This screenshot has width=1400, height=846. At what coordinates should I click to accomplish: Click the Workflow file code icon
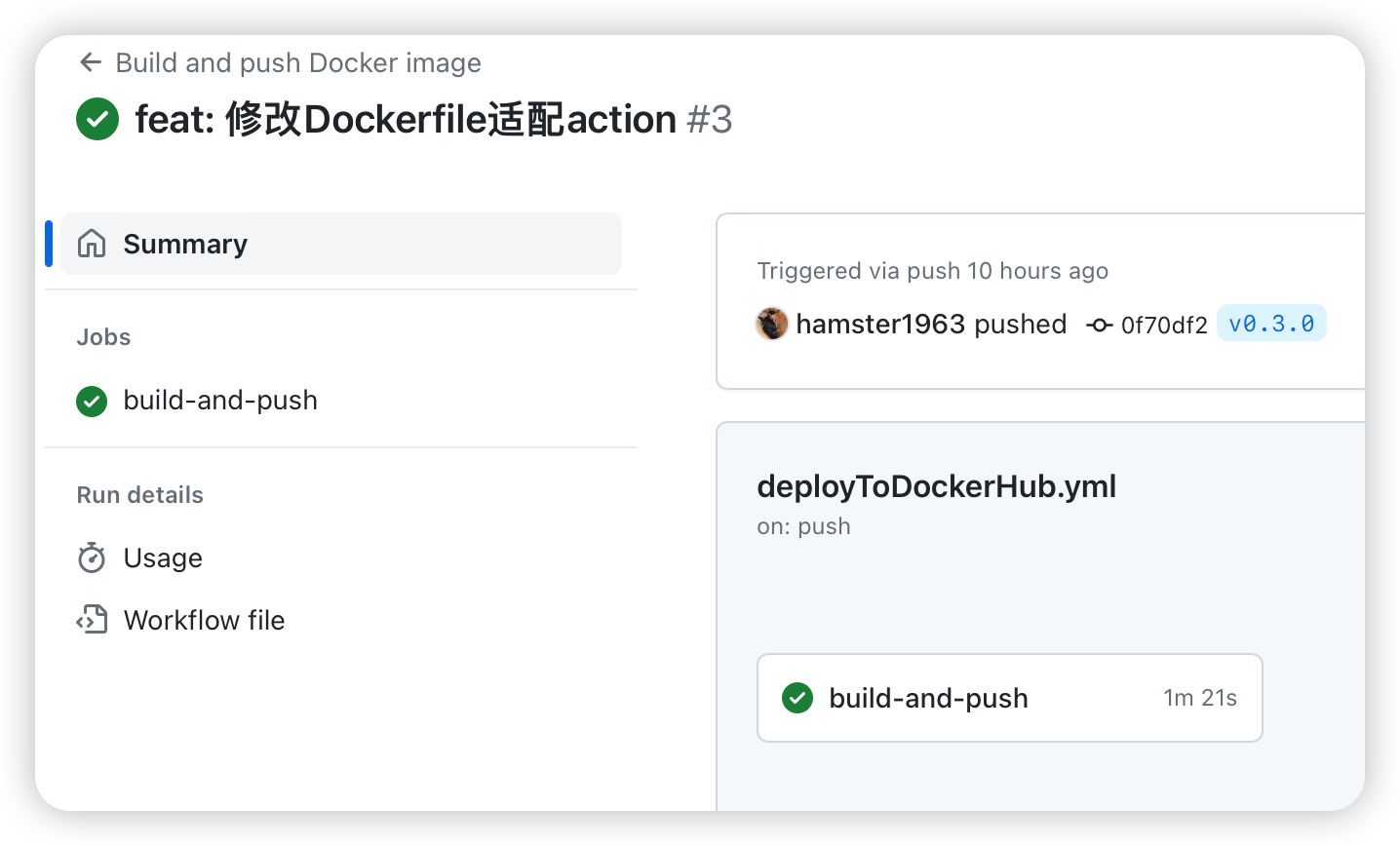[x=92, y=620]
